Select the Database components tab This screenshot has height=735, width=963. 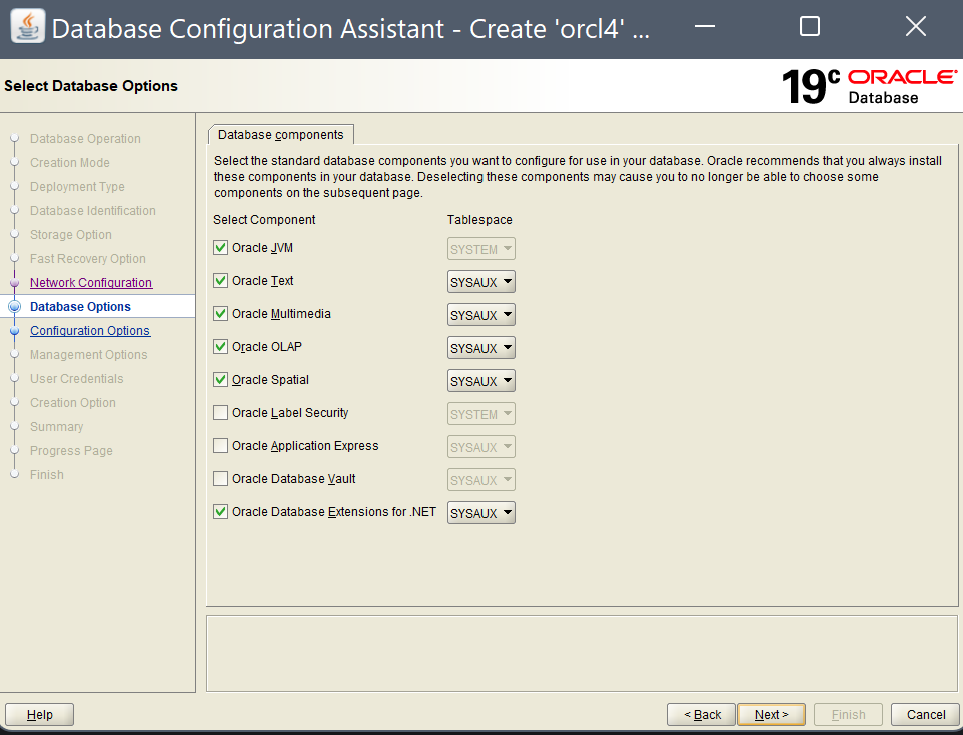280,135
